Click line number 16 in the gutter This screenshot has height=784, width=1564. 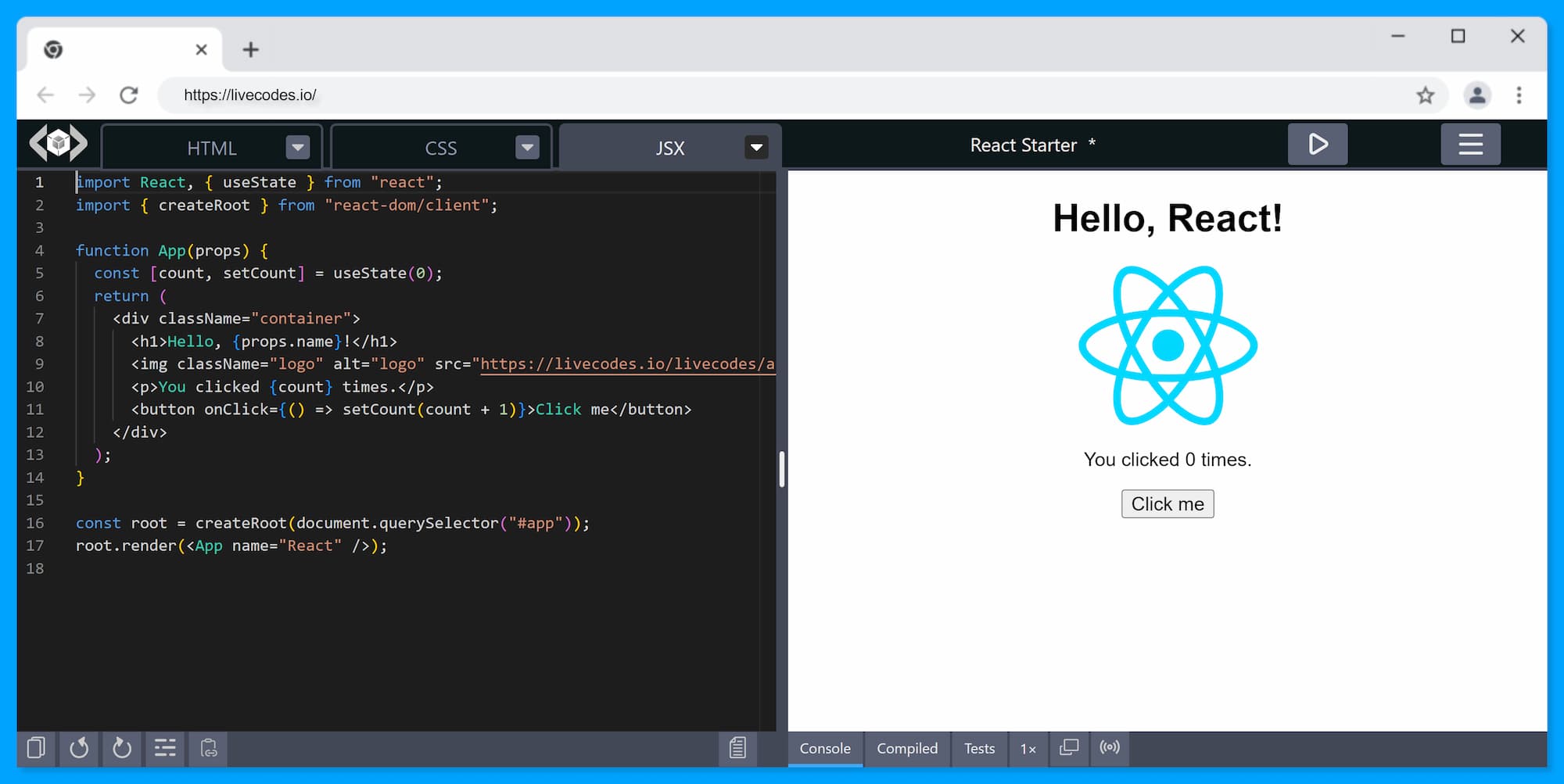click(35, 523)
